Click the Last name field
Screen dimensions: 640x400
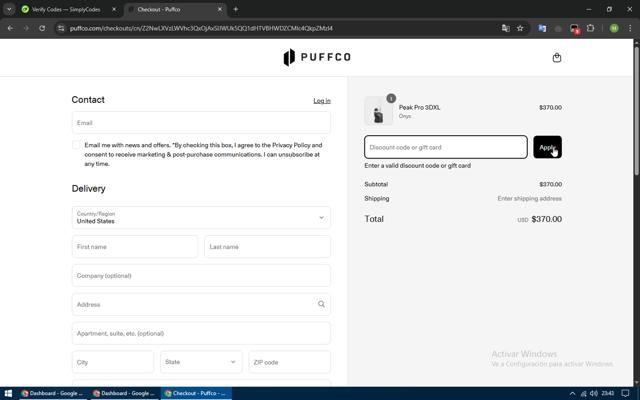tap(267, 247)
